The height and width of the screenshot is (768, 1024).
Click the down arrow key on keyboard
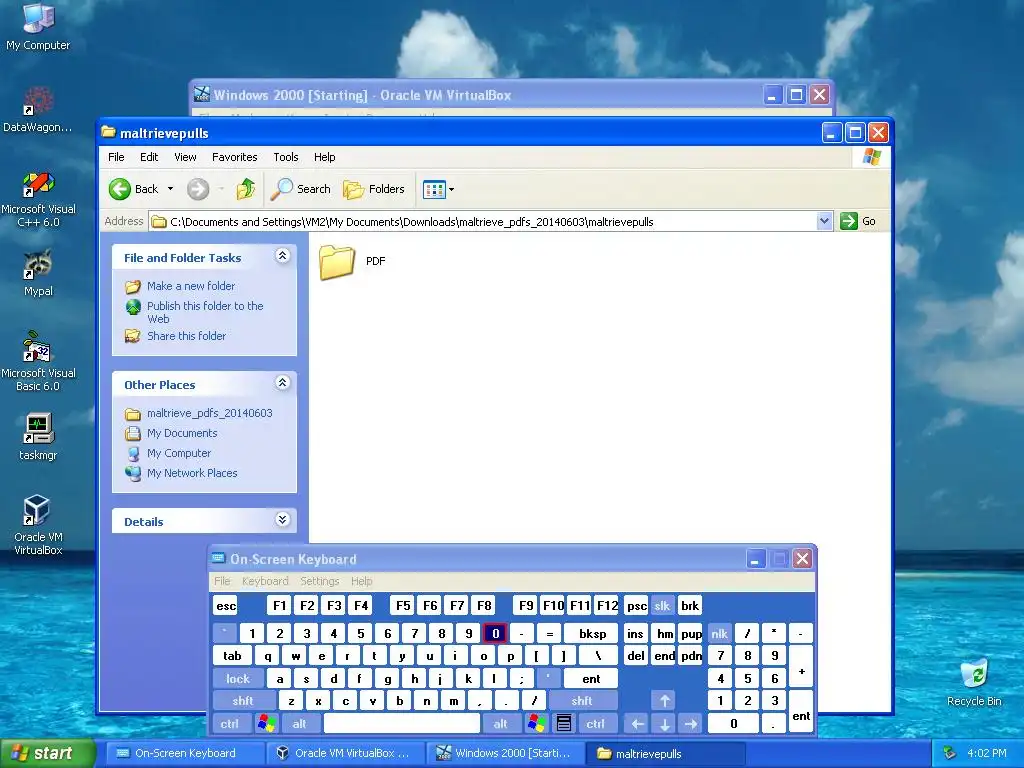point(664,724)
